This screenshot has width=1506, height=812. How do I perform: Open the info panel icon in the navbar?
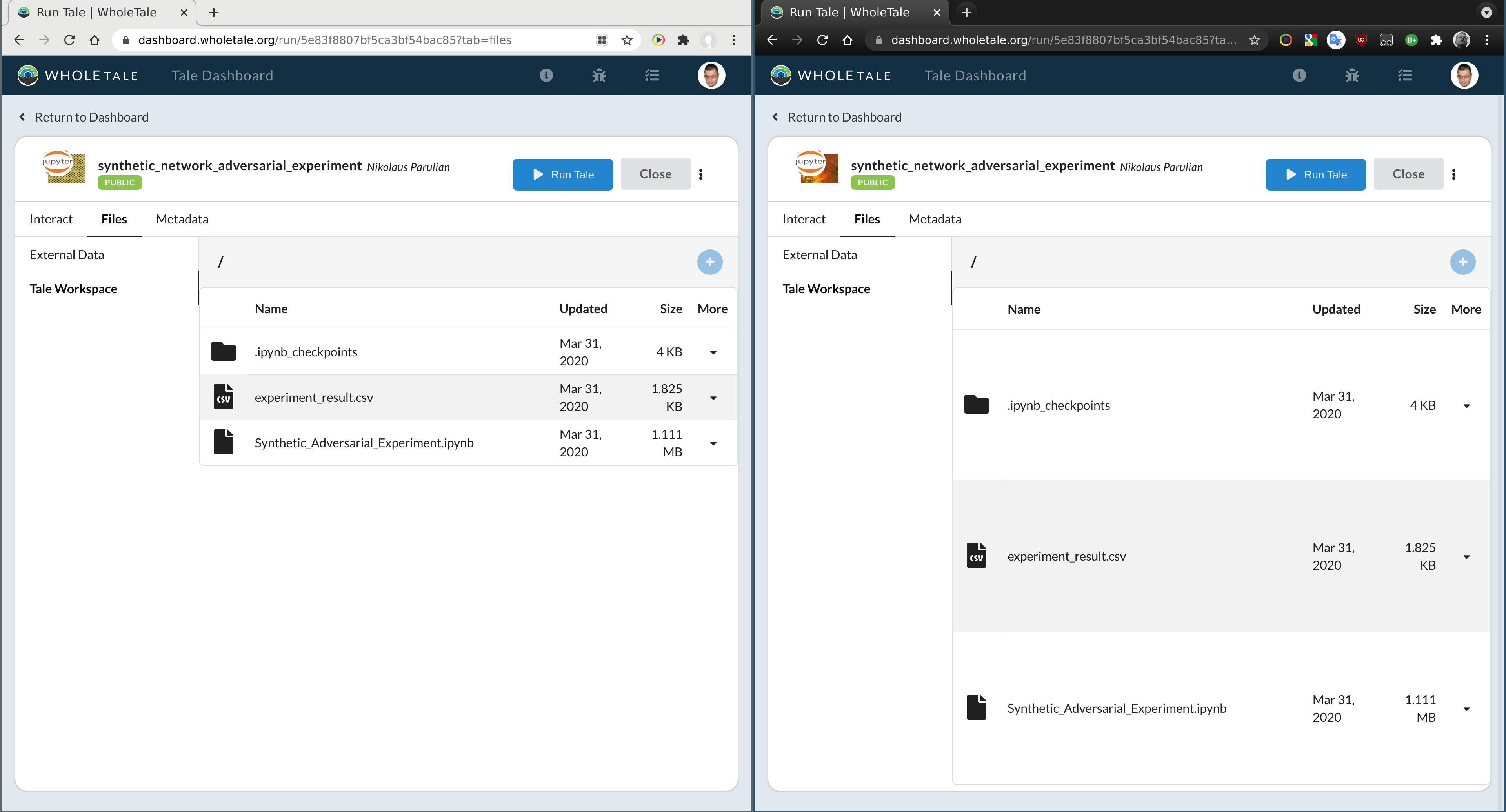(x=546, y=75)
